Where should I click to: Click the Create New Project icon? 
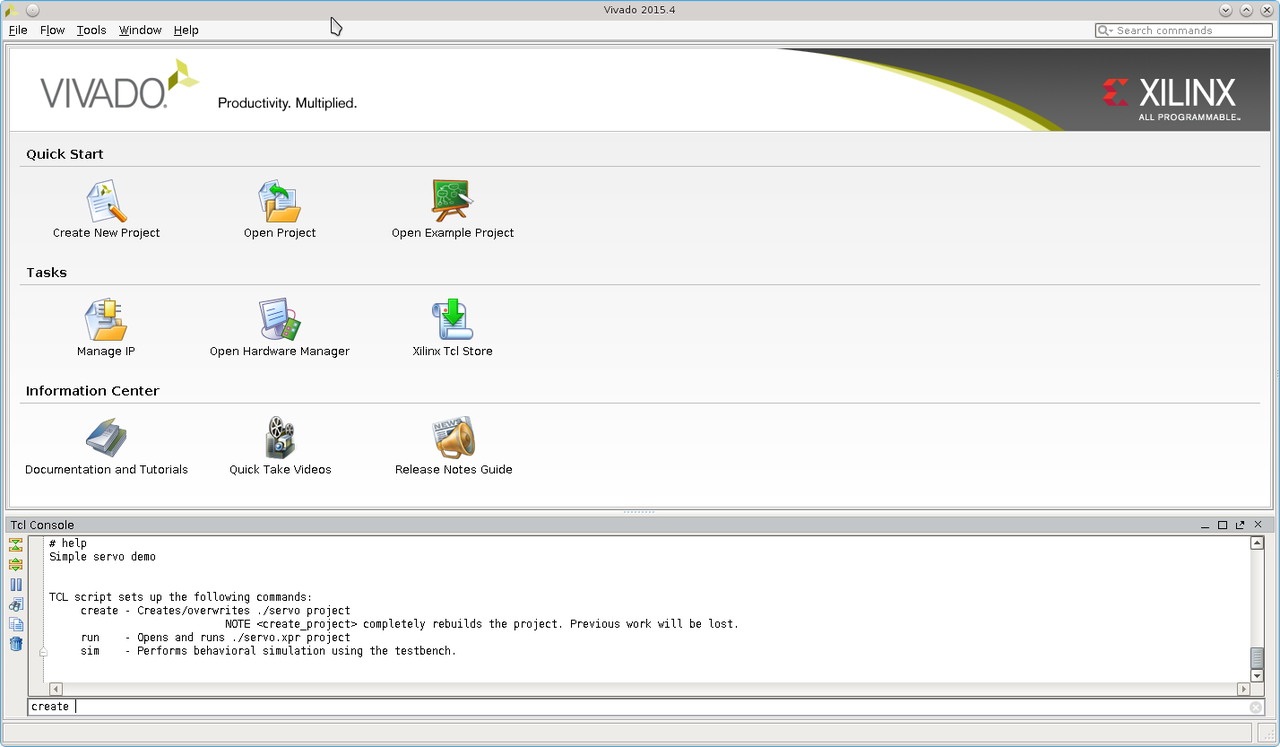coord(106,201)
